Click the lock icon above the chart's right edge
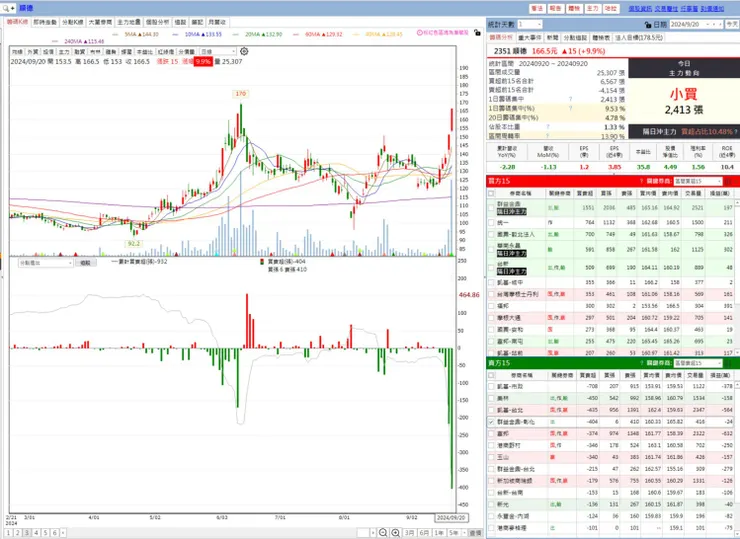 click(x=477, y=33)
